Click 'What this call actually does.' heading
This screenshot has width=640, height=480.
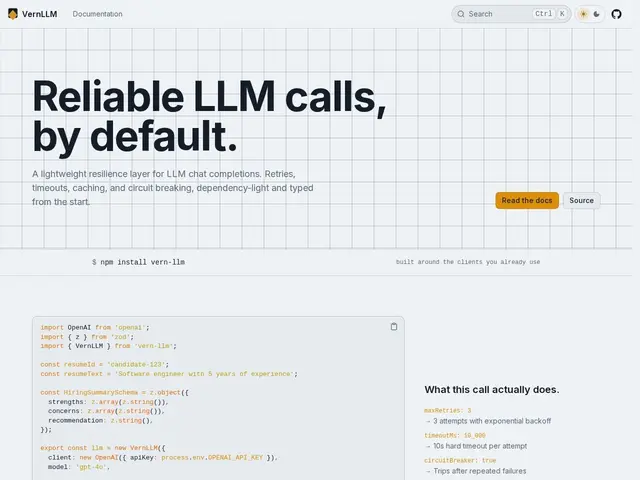coord(492,390)
